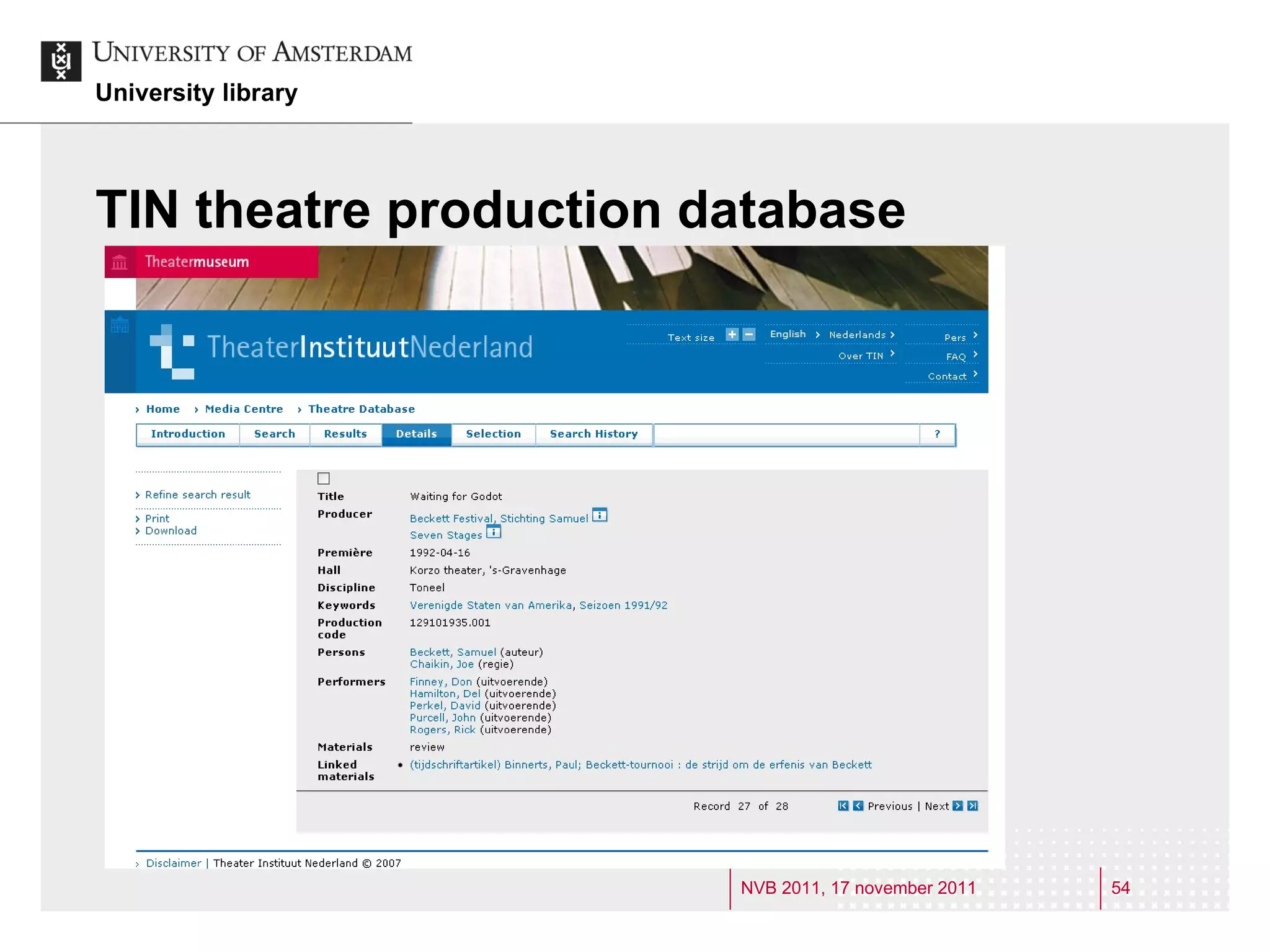Open performer Finney, Don
1270x952 pixels.
point(441,682)
